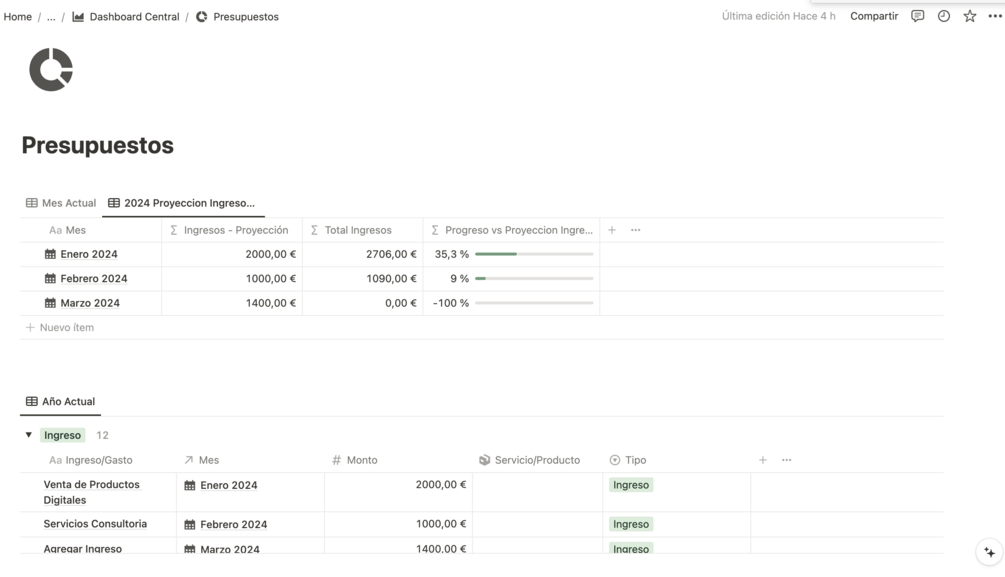Screen dimensions: 1005x577
Task: Collapse the Ingreso group triangle
Action: tap(29, 435)
